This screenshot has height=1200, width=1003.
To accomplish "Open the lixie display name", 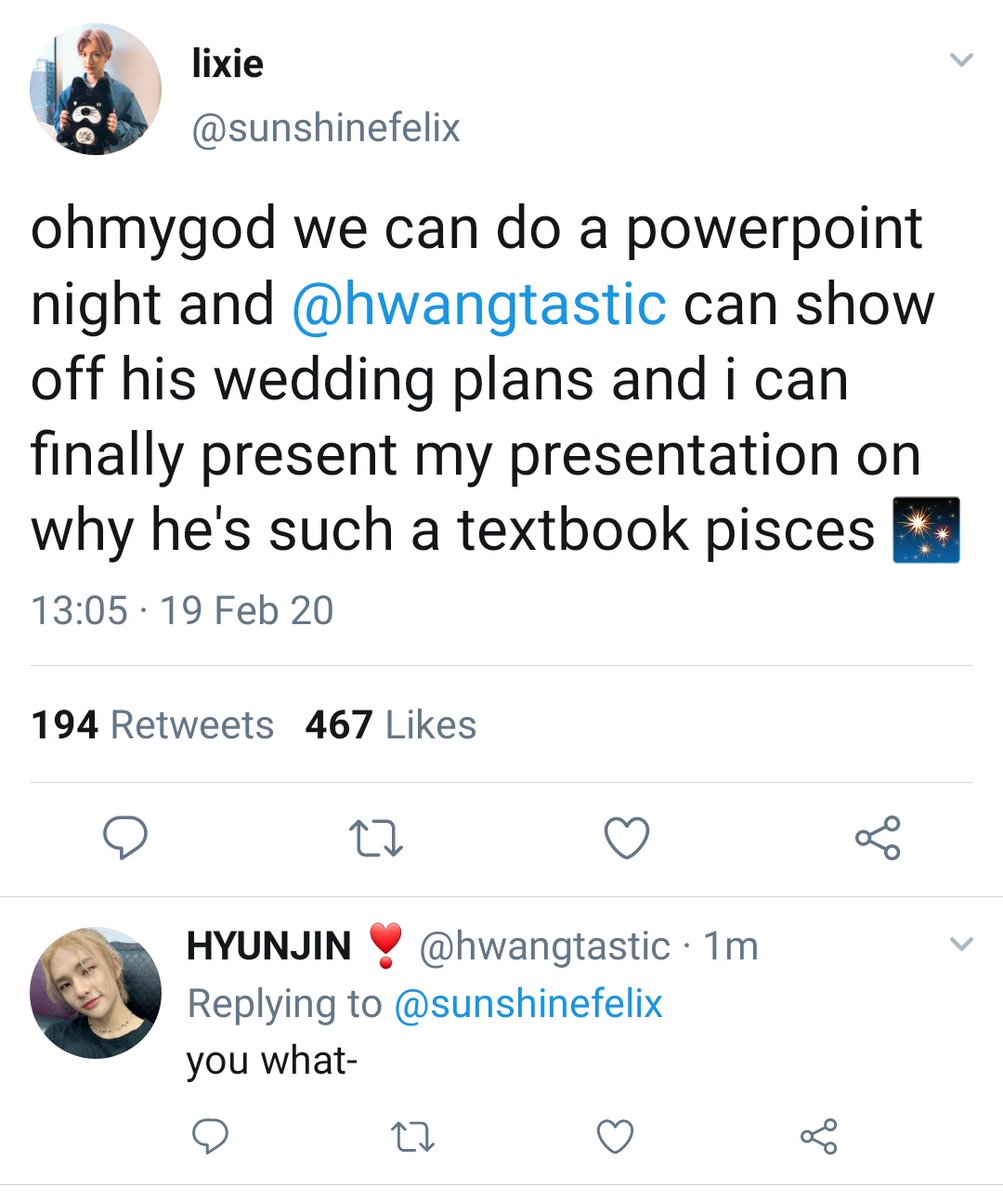I will point(227,66).
